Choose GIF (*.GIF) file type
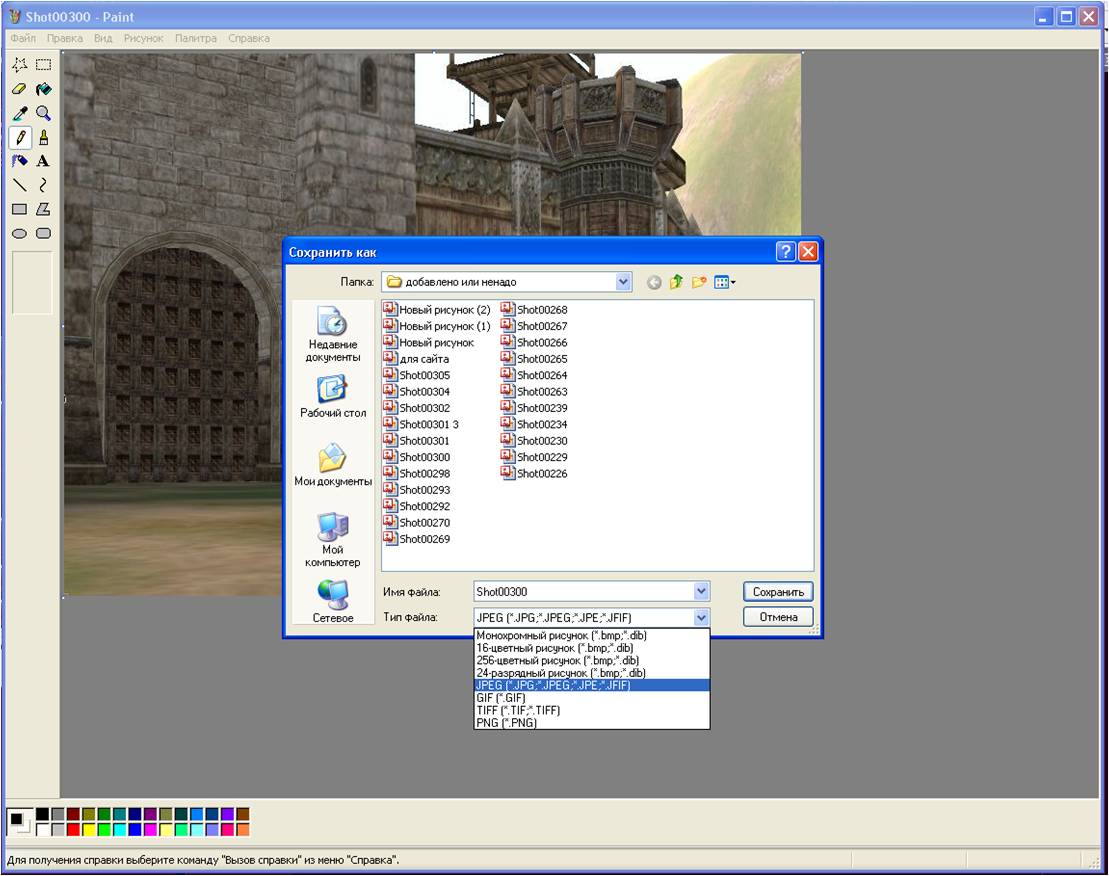 point(591,698)
